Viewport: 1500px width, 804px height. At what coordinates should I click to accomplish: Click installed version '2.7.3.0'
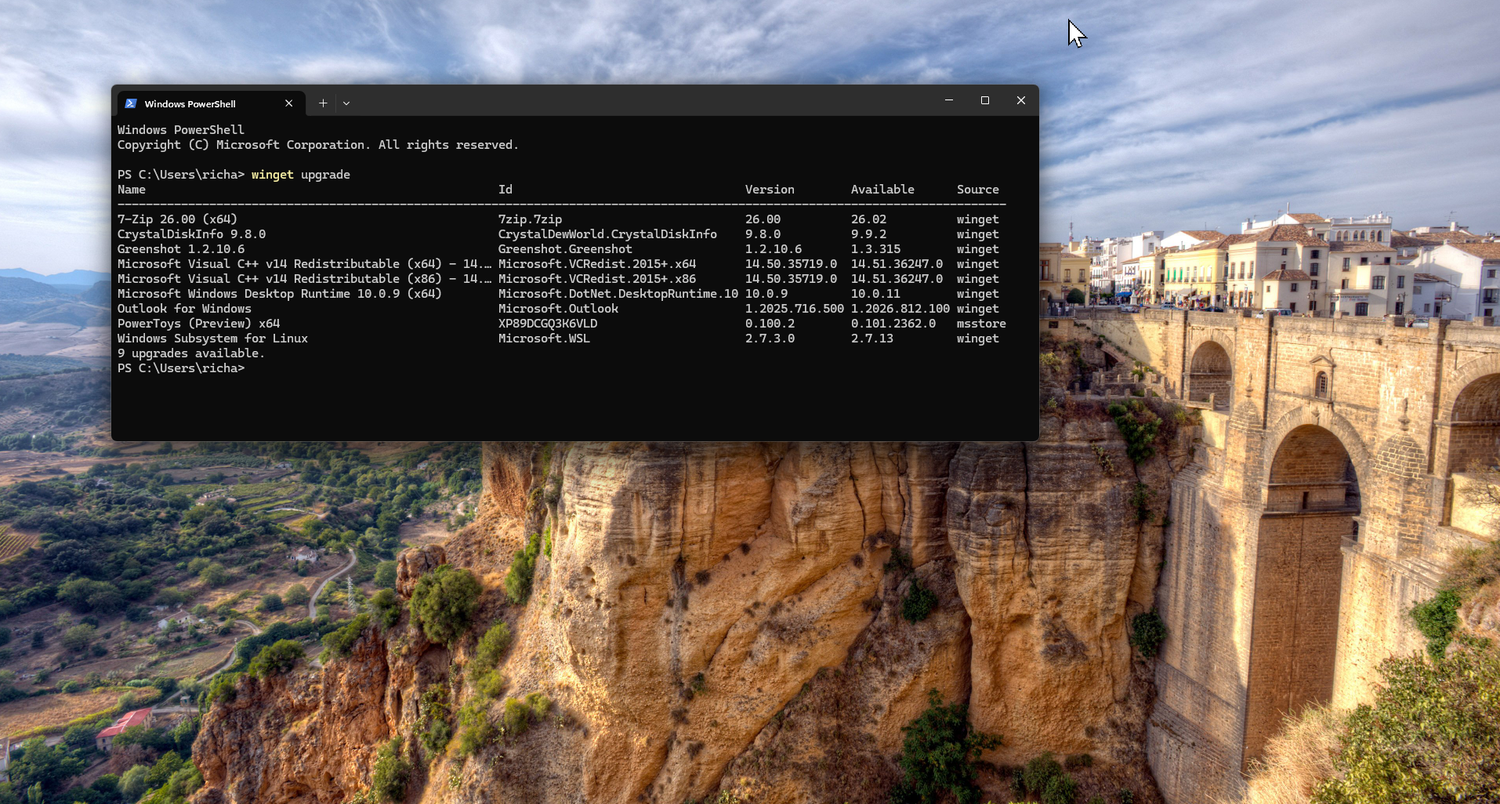[770, 339]
